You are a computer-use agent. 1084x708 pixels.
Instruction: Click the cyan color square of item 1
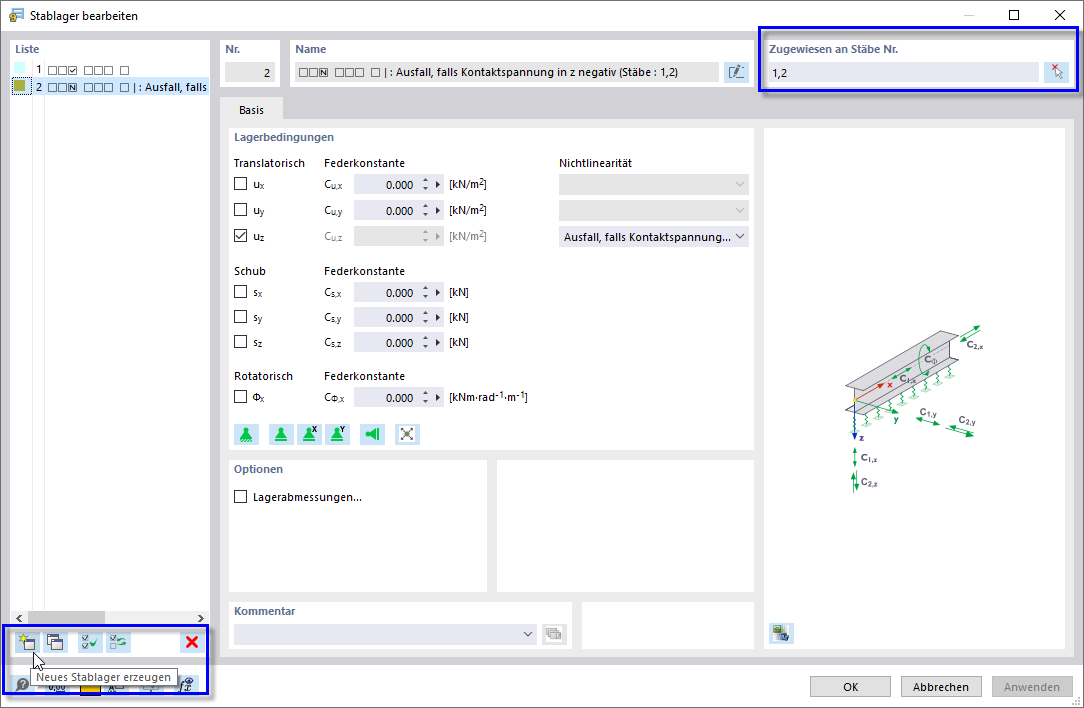(20, 68)
